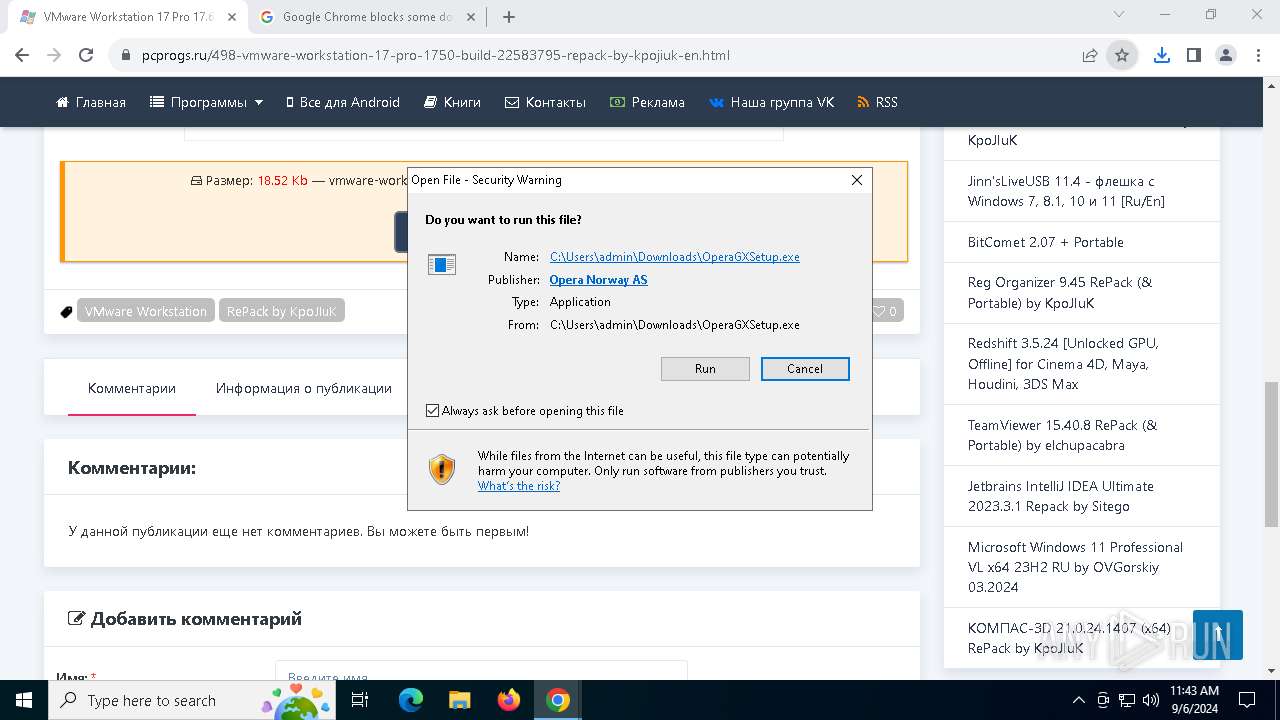This screenshot has height=720, width=1280.
Task: Click the Type here to search box
Action: click(x=190, y=700)
